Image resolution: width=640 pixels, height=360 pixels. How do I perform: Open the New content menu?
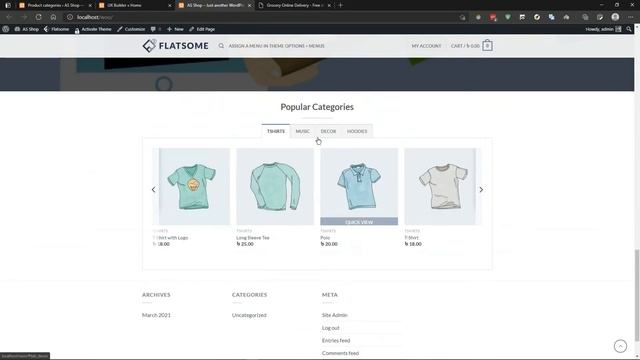click(x=175, y=29)
